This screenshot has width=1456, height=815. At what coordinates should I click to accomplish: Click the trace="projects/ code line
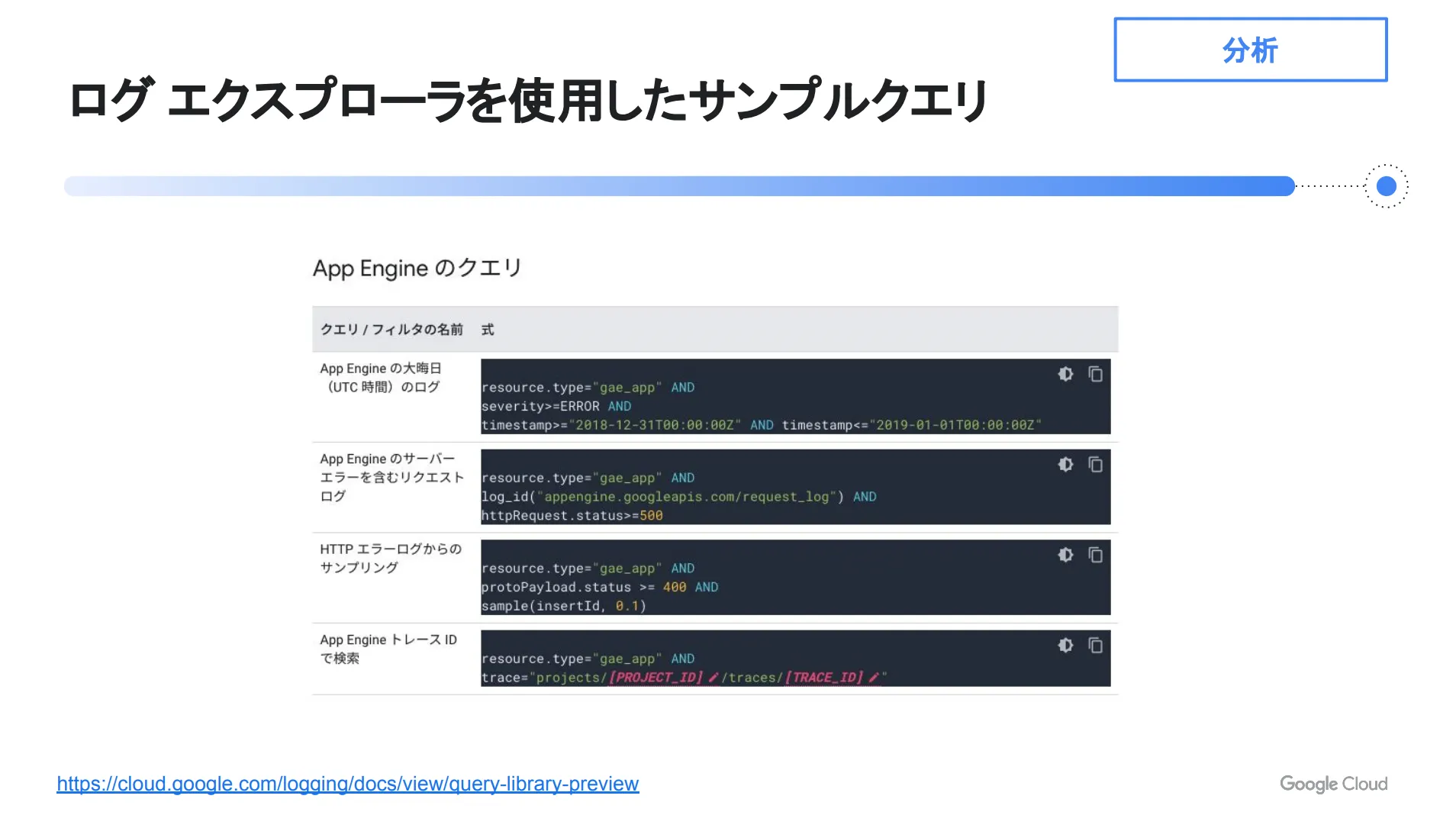click(684, 678)
